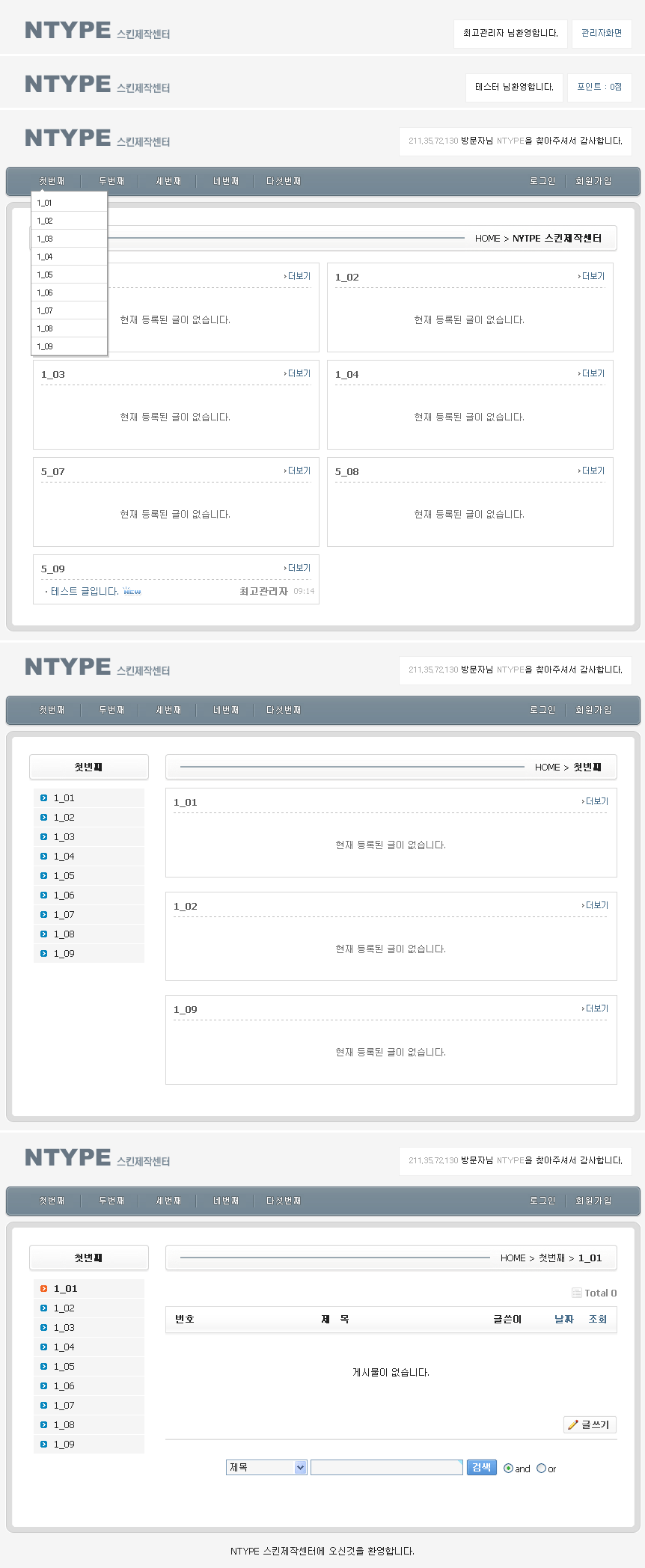Screen dimensions: 645x1568
Task: Click the pencil 글쓰기 write button
Action: pyautogui.click(x=590, y=1424)
